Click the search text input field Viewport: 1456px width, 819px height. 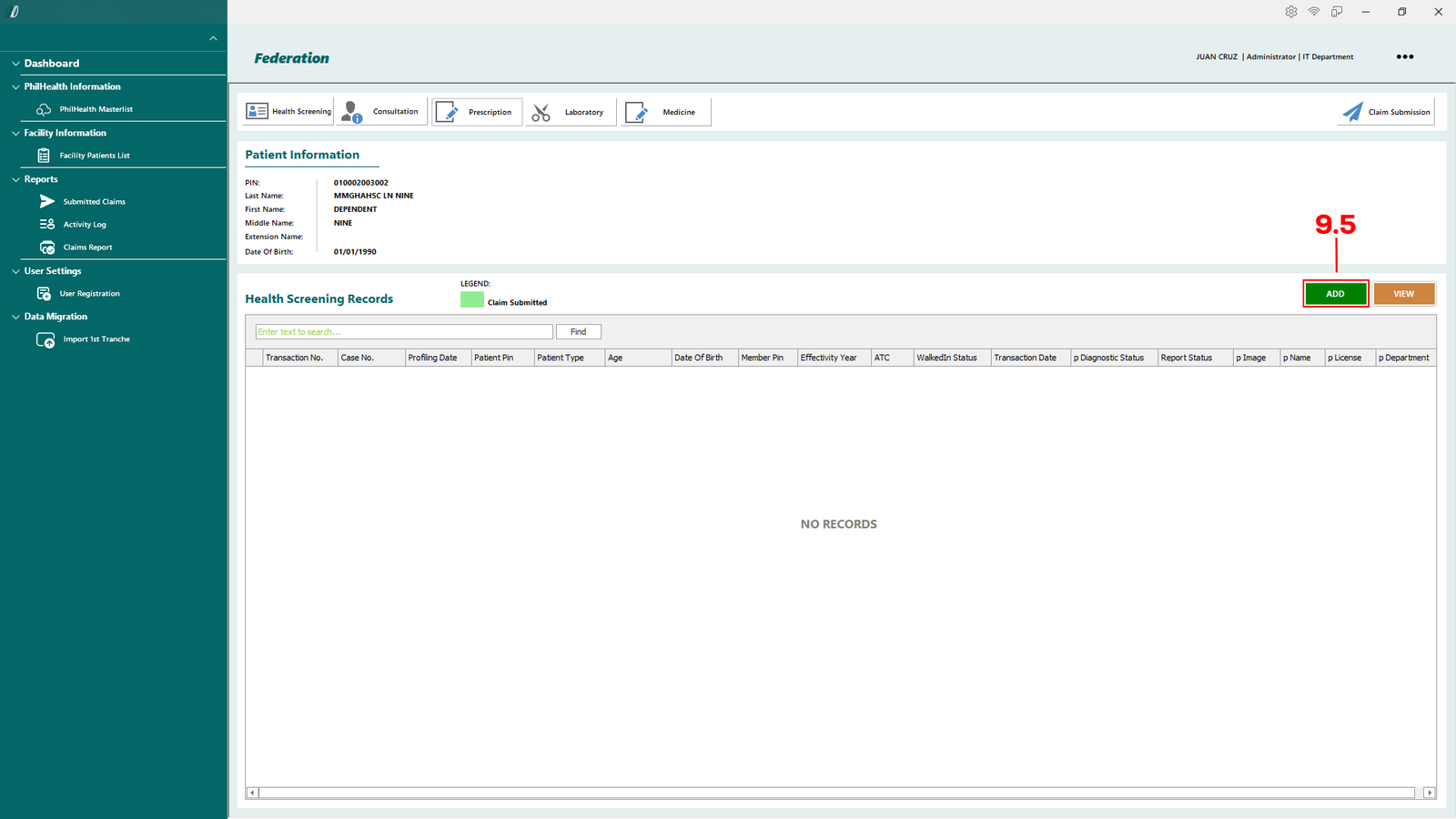click(403, 332)
